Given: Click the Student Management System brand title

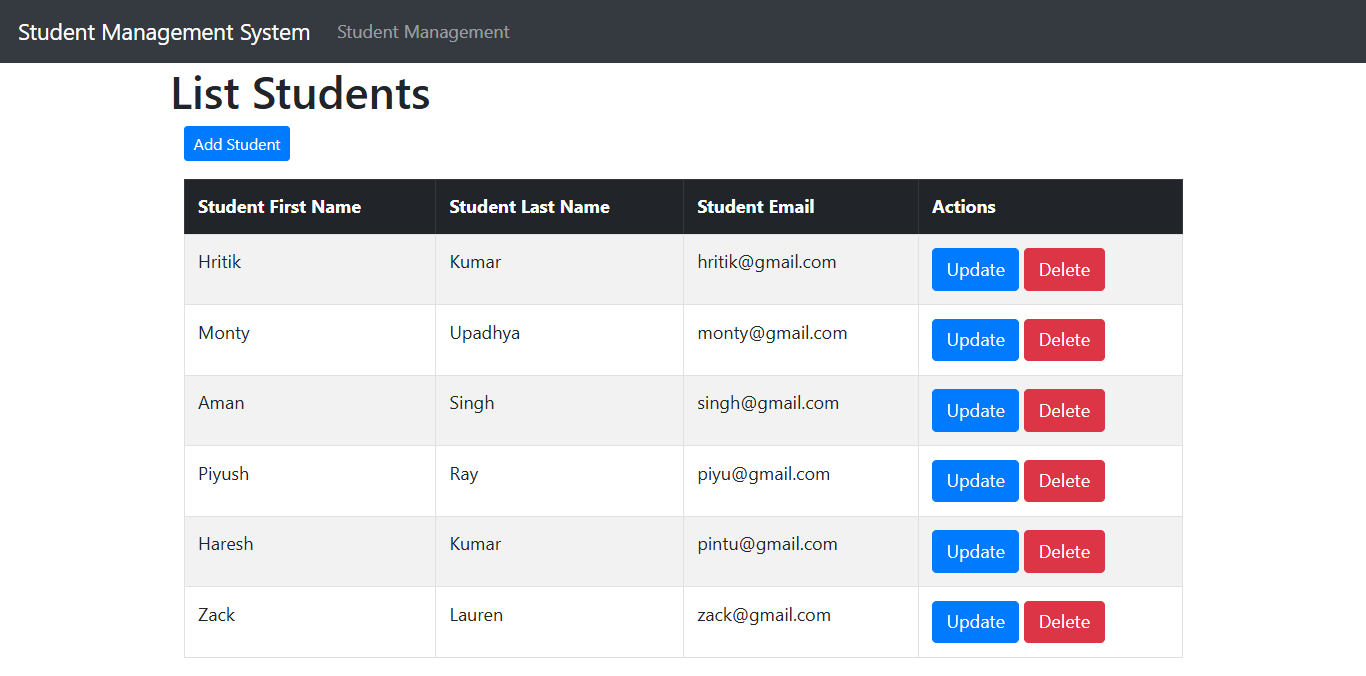Looking at the screenshot, I should tap(163, 32).
